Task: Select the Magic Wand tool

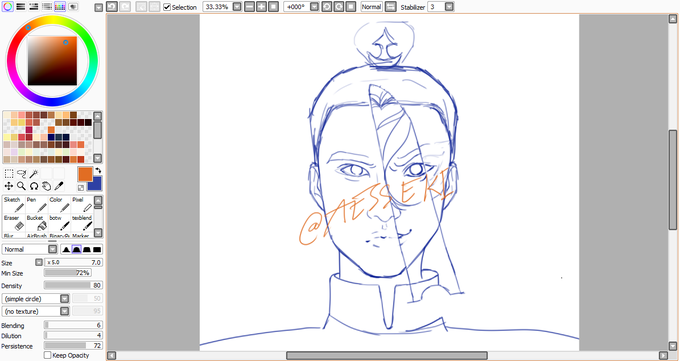Action: [x=34, y=174]
